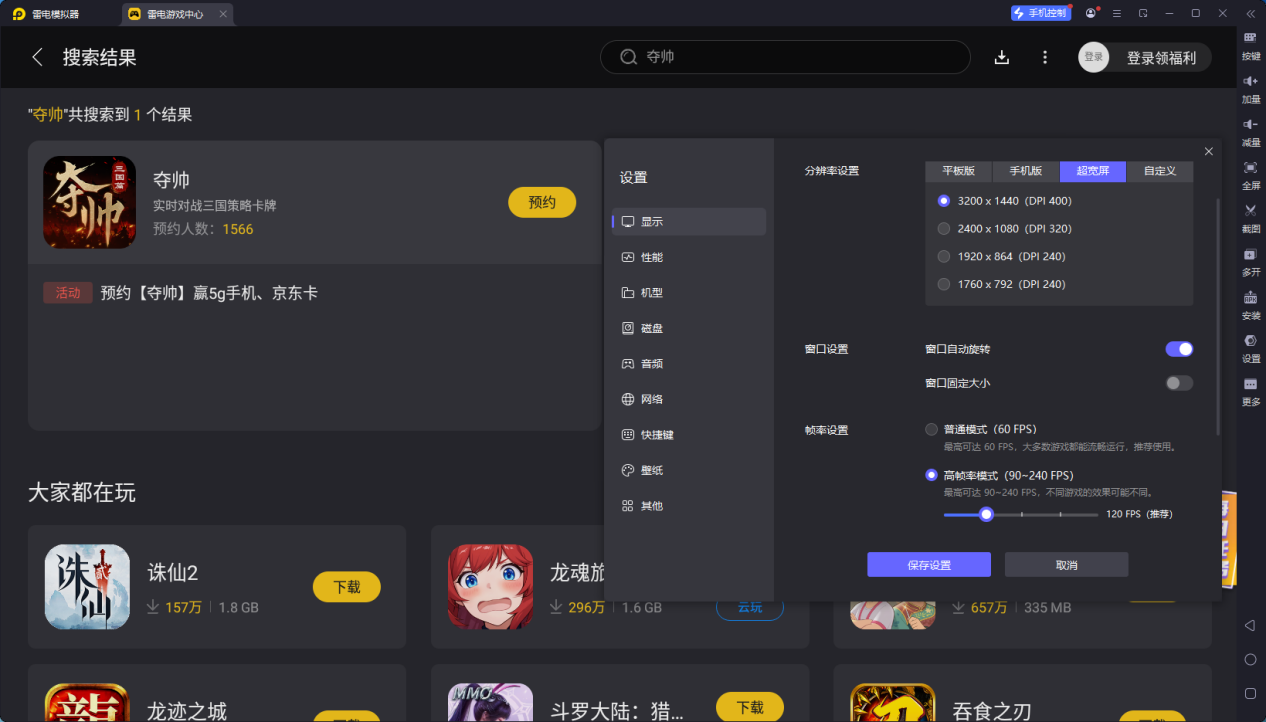Tap the Android back triangle button
Image resolution: width=1266 pixels, height=722 pixels.
pyautogui.click(x=1250, y=625)
